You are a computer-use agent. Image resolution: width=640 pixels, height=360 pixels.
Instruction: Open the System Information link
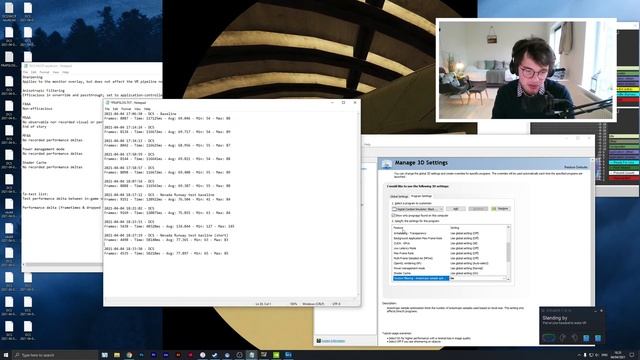click(x=333, y=341)
